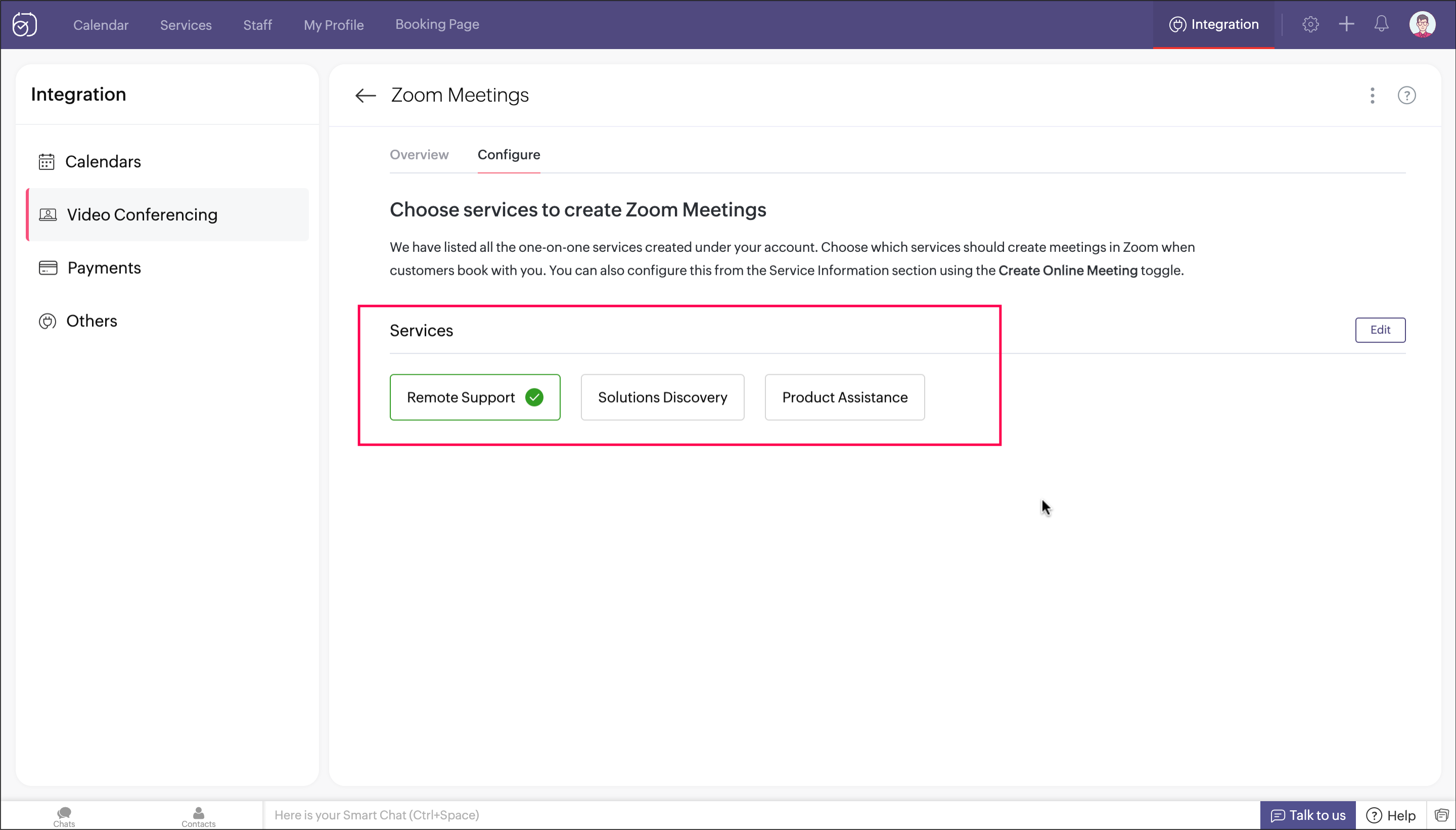Image resolution: width=1456 pixels, height=830 pixels.
Task: Open the Booking Page menu
Action: click(x=437, y=24)
